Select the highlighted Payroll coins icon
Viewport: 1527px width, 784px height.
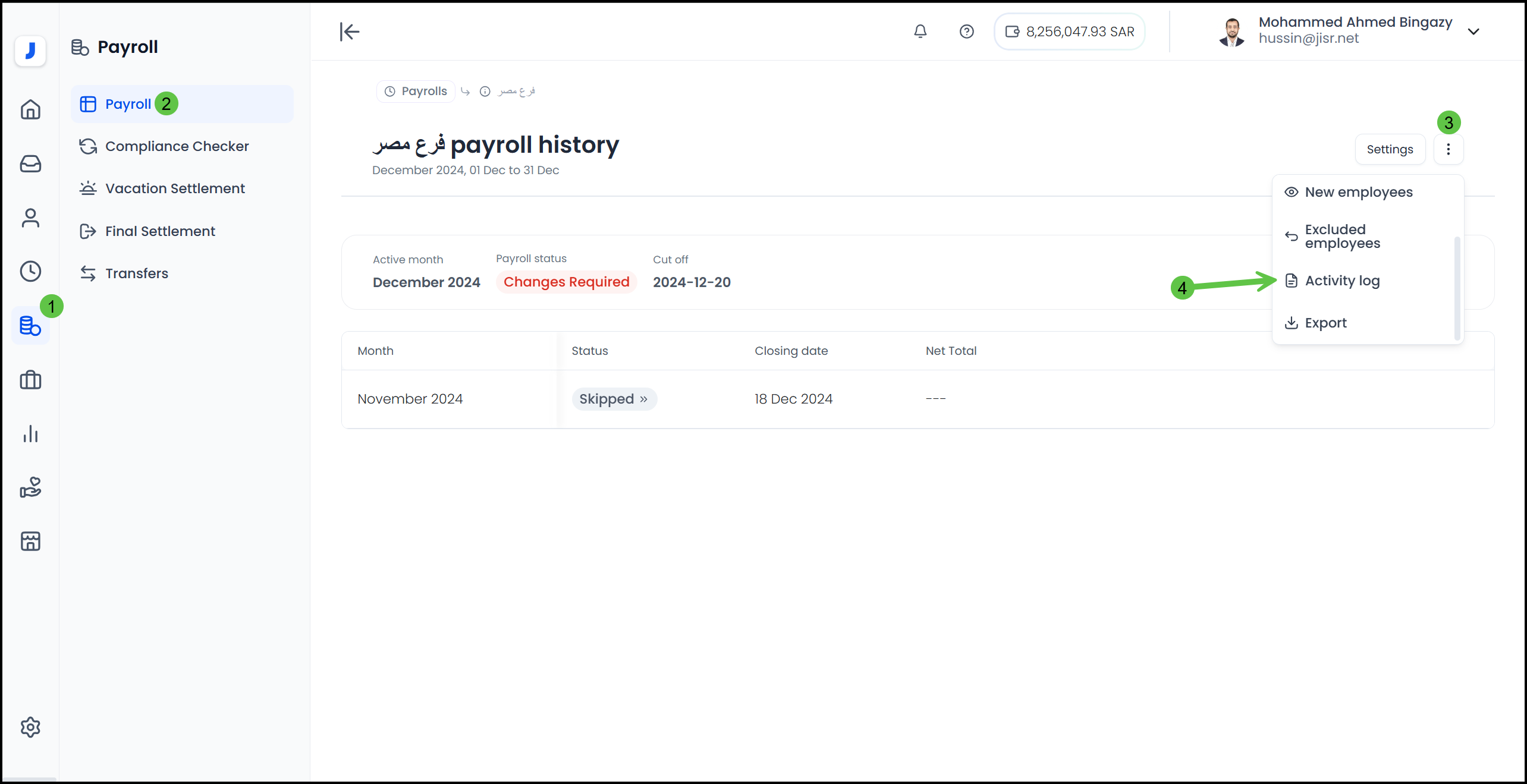pyautogui.click(x=30, y=325)
